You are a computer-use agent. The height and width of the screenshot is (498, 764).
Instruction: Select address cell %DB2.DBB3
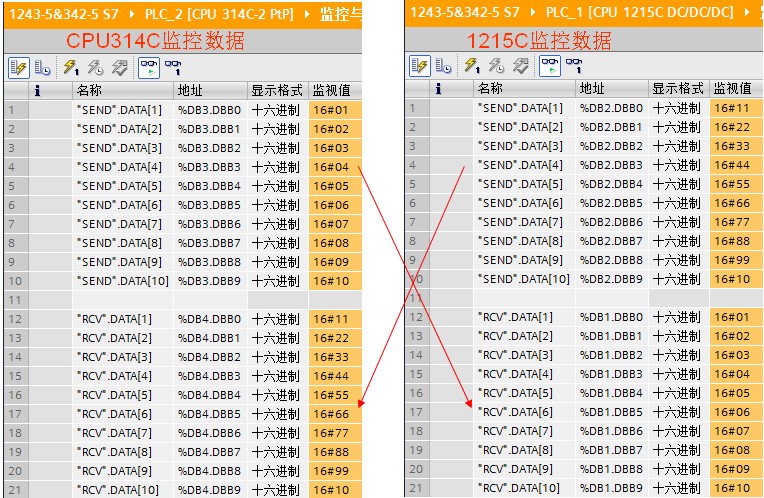pos(612,165)
